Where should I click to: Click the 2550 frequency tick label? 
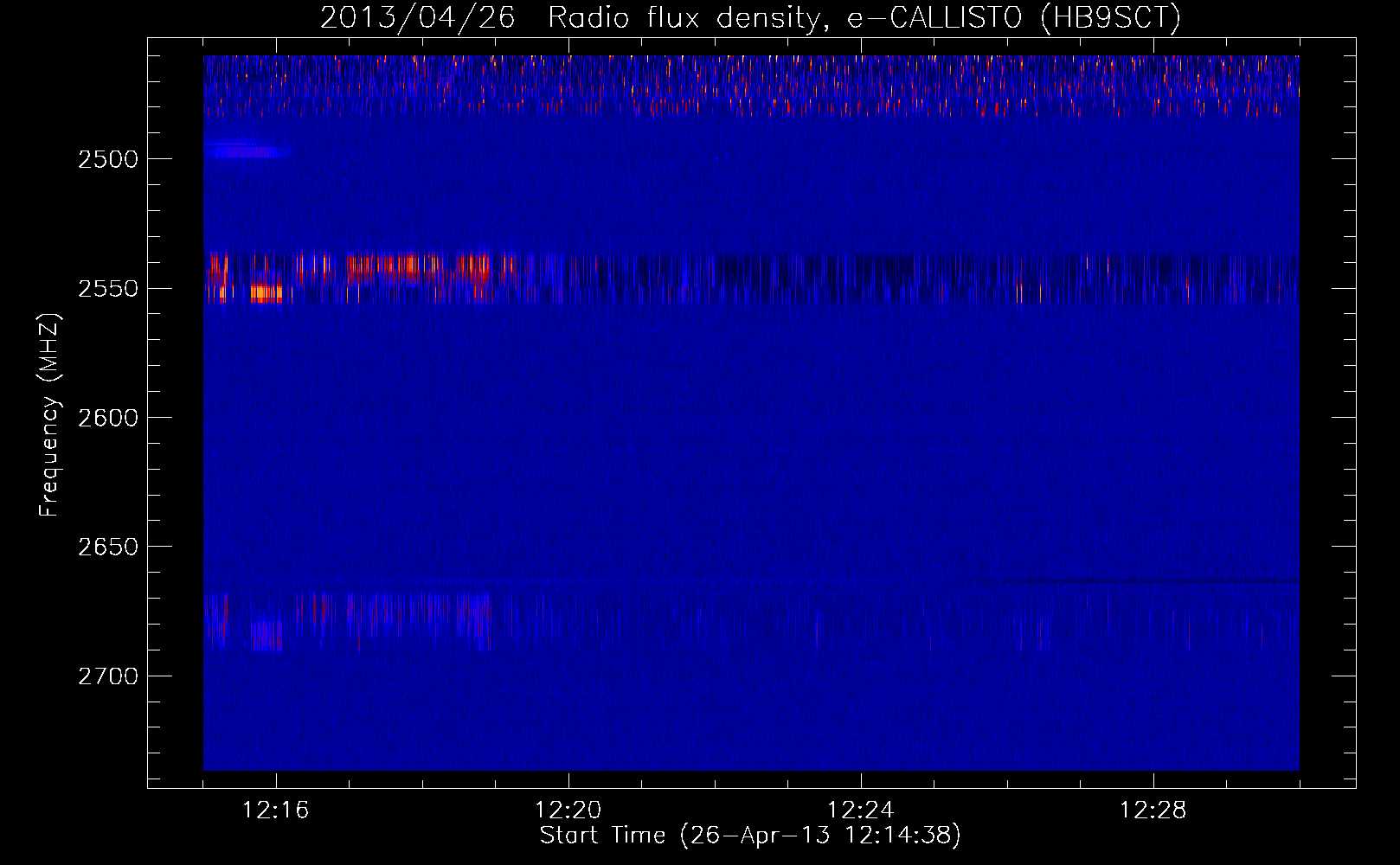pos(107,288)
